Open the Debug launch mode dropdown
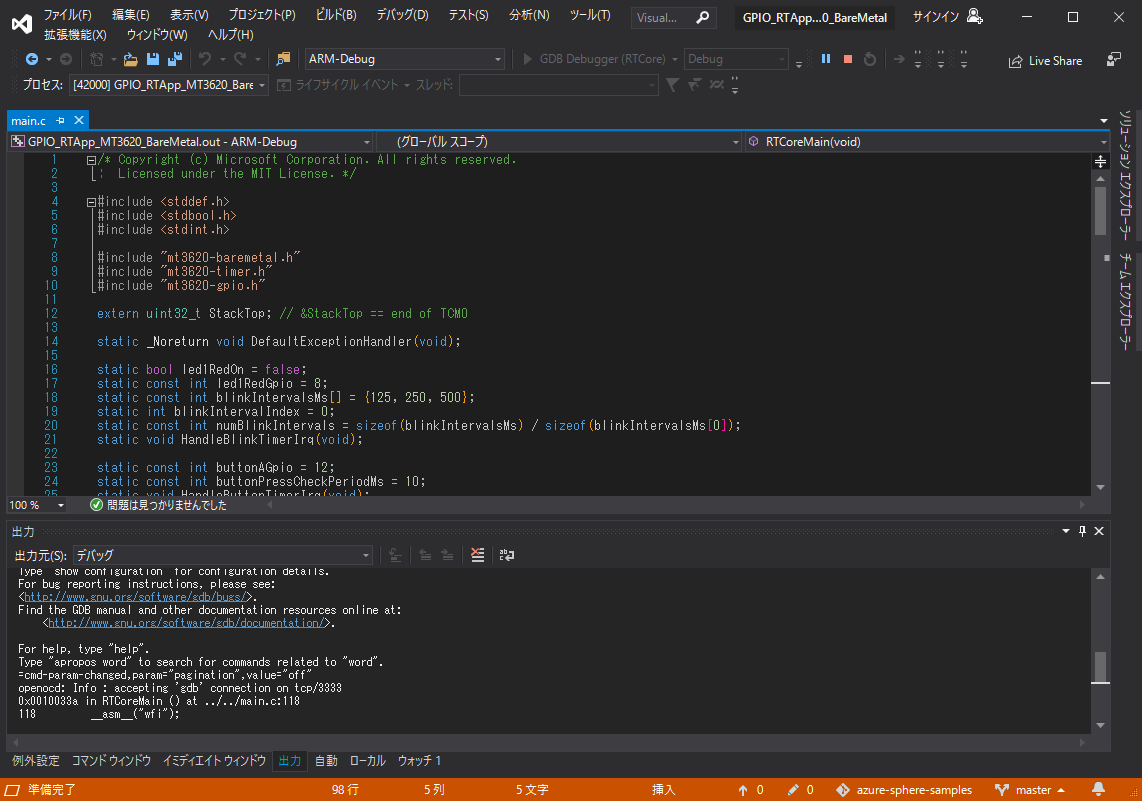This screenshot has height=801, width=1142. click(x=736, y=59)
